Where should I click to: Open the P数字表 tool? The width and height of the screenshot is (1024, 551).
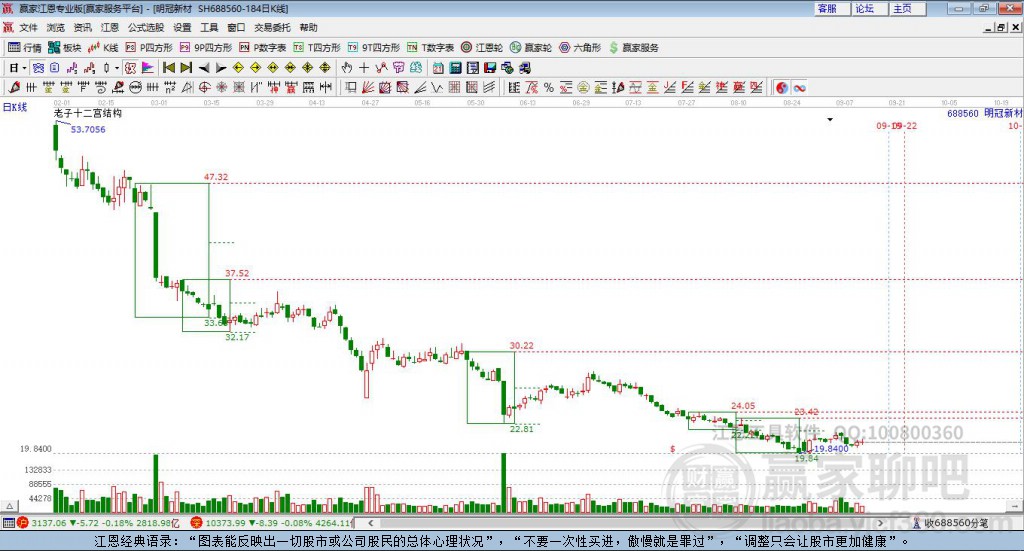[263, 48]
